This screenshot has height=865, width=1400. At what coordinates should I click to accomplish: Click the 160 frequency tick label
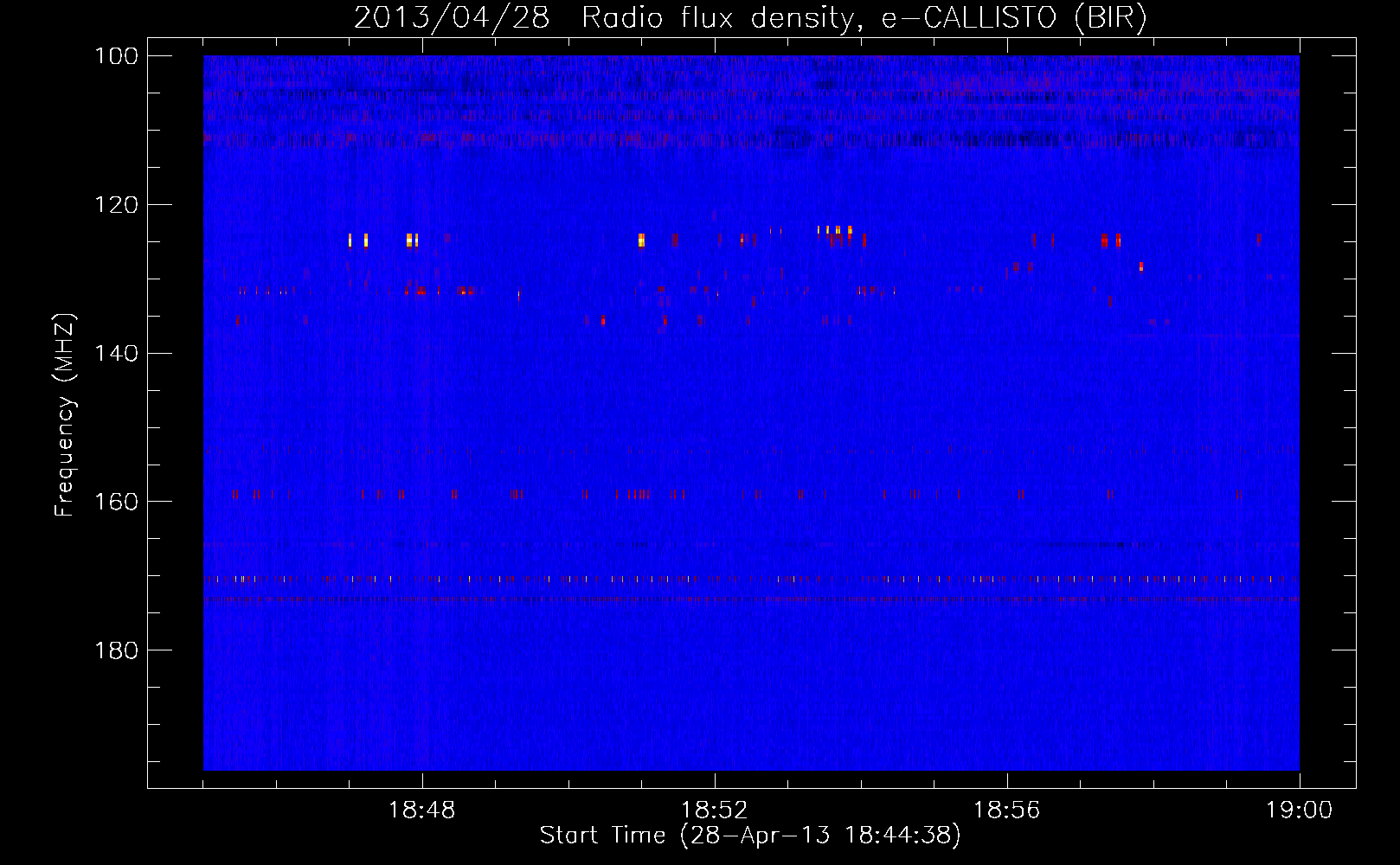116,503
